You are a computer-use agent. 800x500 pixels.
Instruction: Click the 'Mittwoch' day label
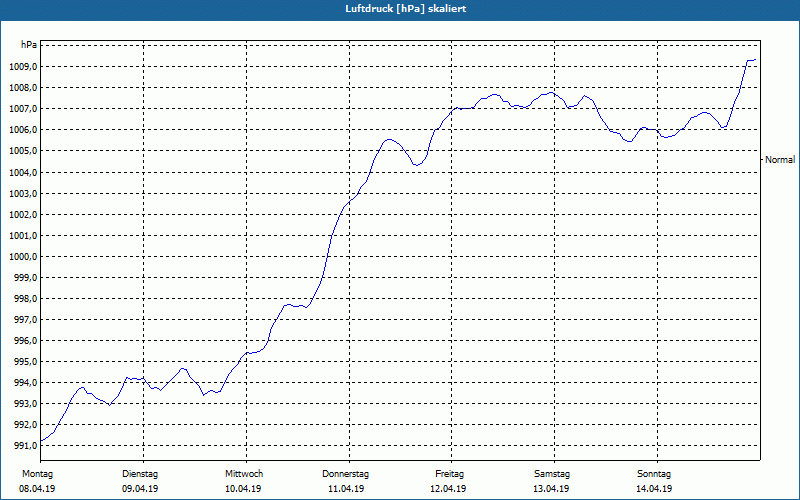[244, 474]
